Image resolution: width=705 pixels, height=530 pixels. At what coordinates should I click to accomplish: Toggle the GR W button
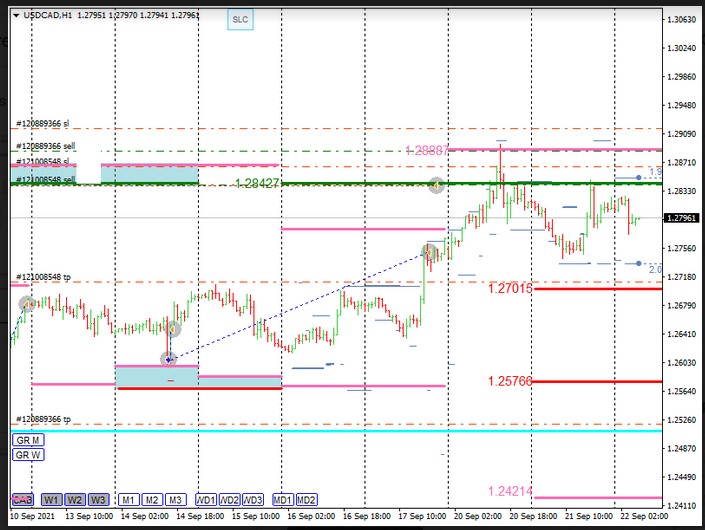coord(28,455)
